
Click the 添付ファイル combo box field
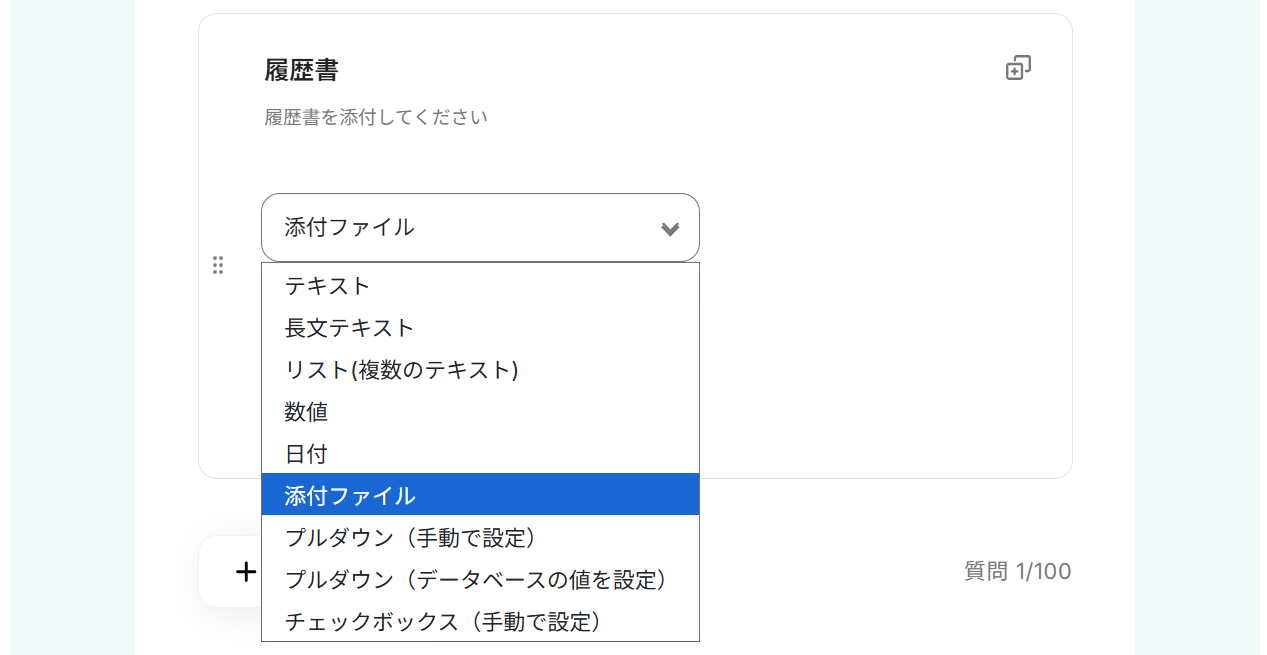[460, 227]
